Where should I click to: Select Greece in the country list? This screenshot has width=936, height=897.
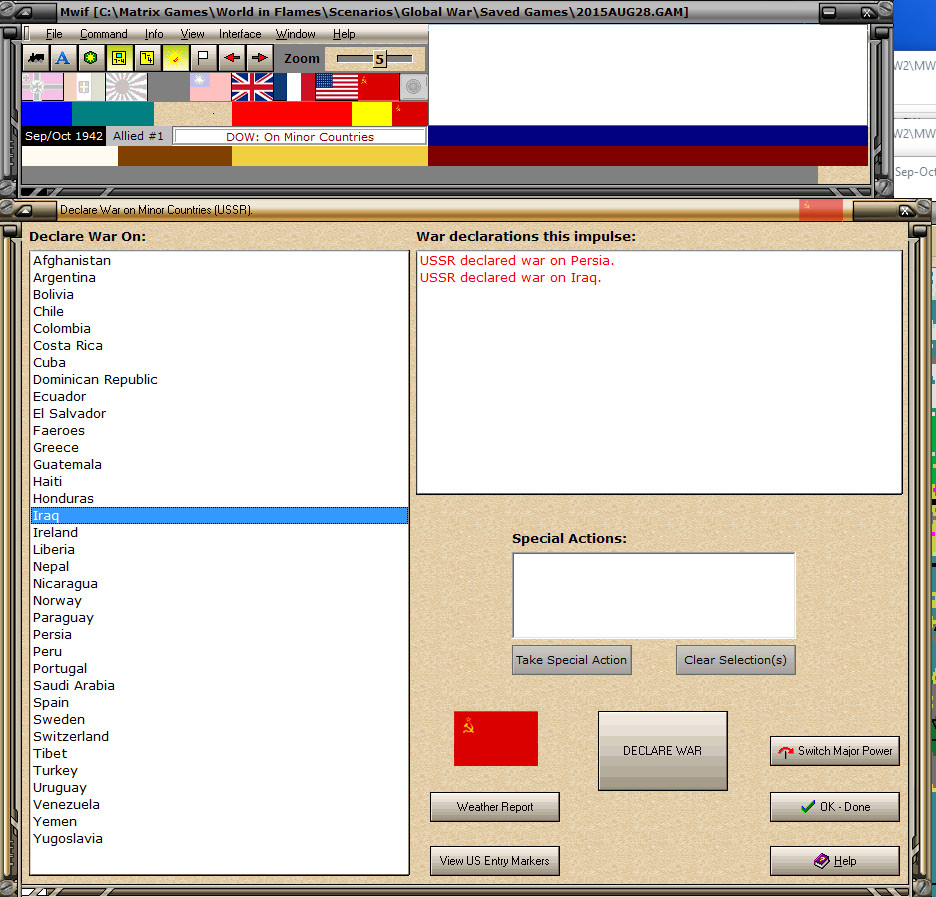[219, 448]
